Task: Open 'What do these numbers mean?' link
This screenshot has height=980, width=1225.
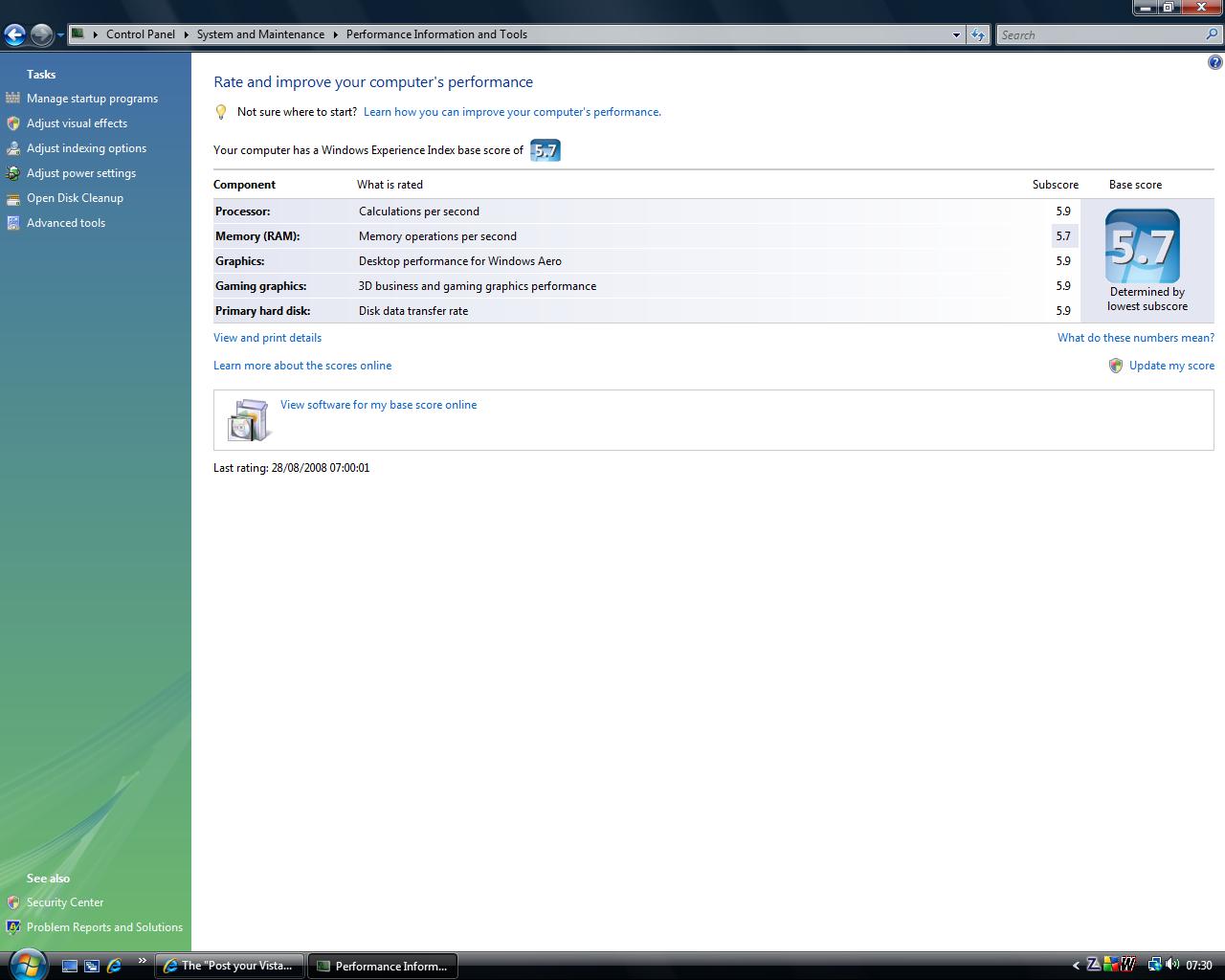Action: coord(1136,338)
